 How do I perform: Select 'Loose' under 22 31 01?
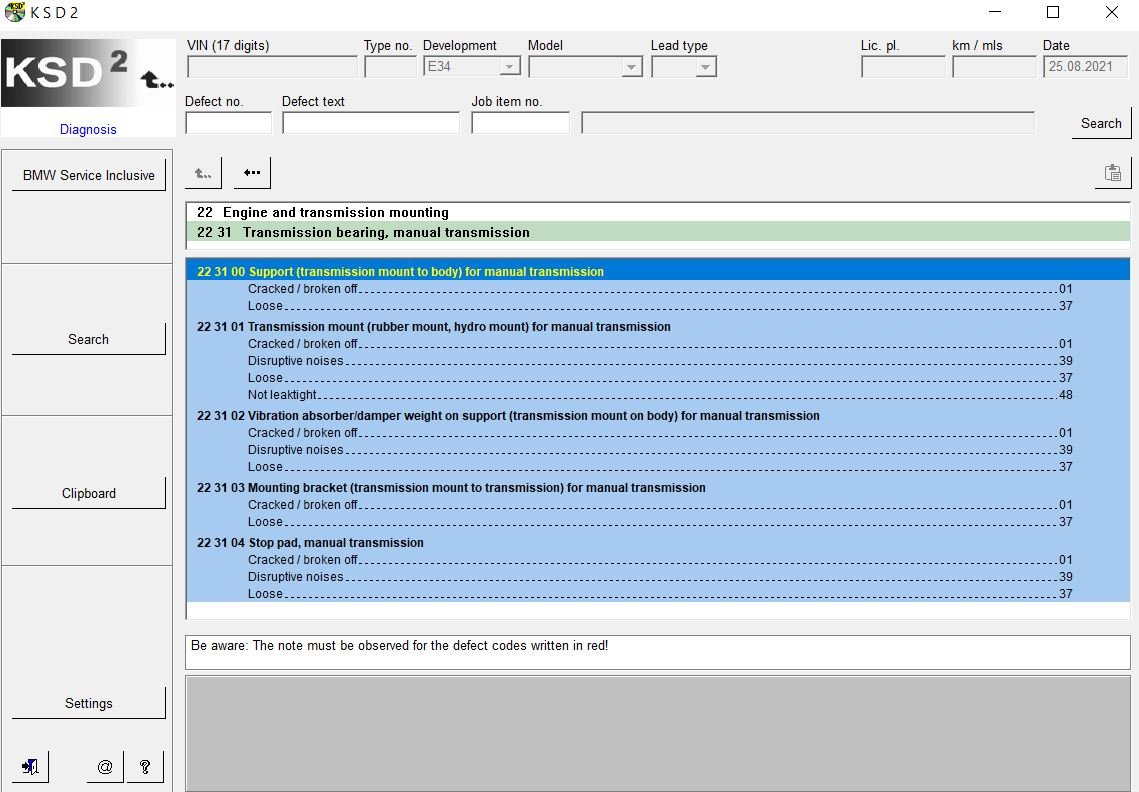658,378
